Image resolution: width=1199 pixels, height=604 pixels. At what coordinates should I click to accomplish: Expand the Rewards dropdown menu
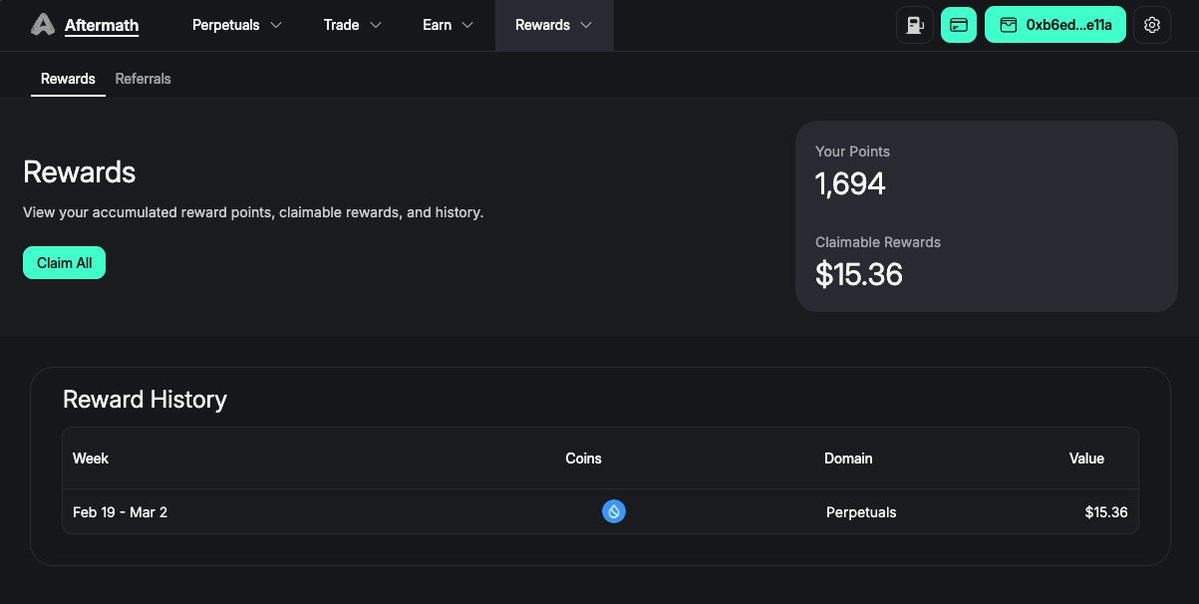tap(554, 25)
